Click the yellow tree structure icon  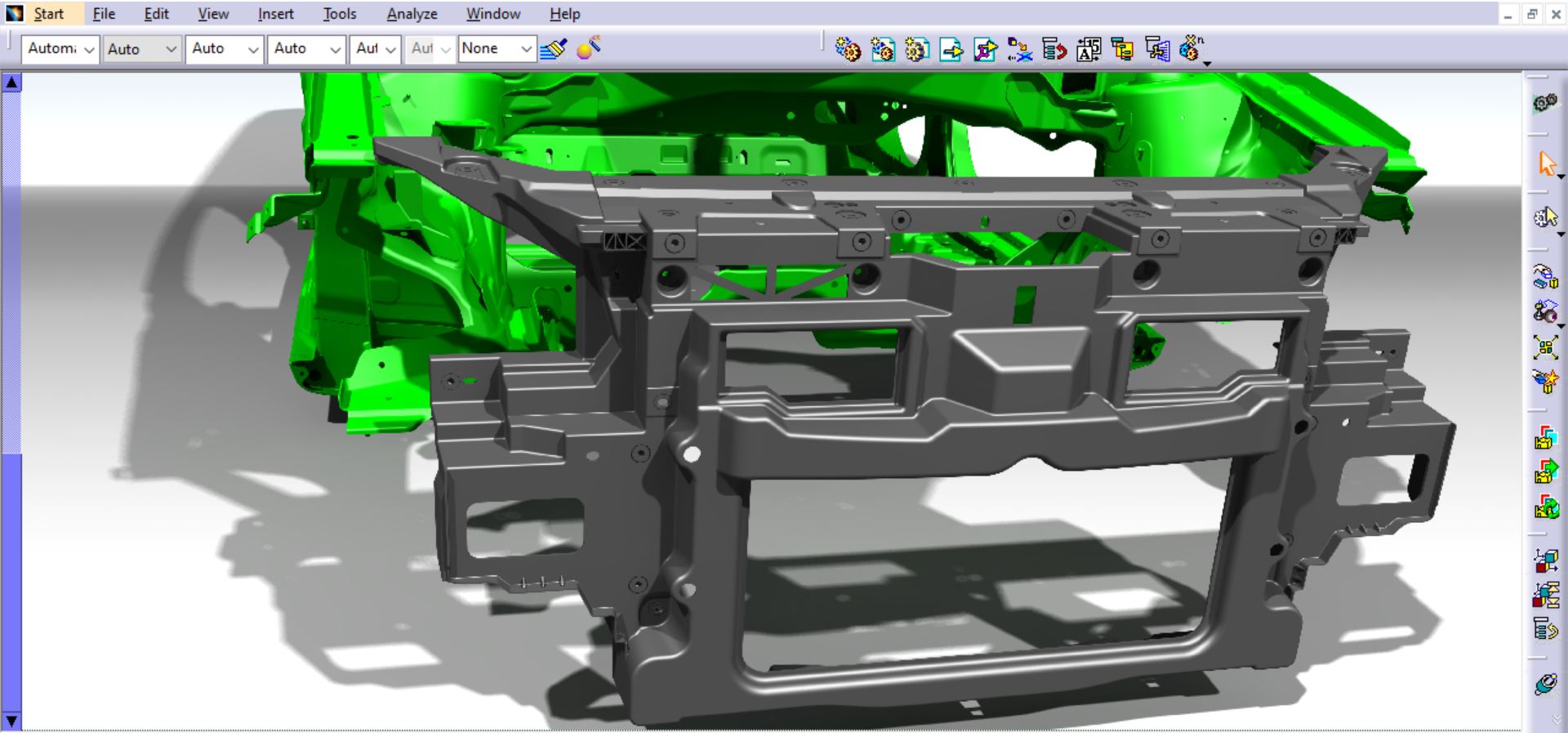1123,50
